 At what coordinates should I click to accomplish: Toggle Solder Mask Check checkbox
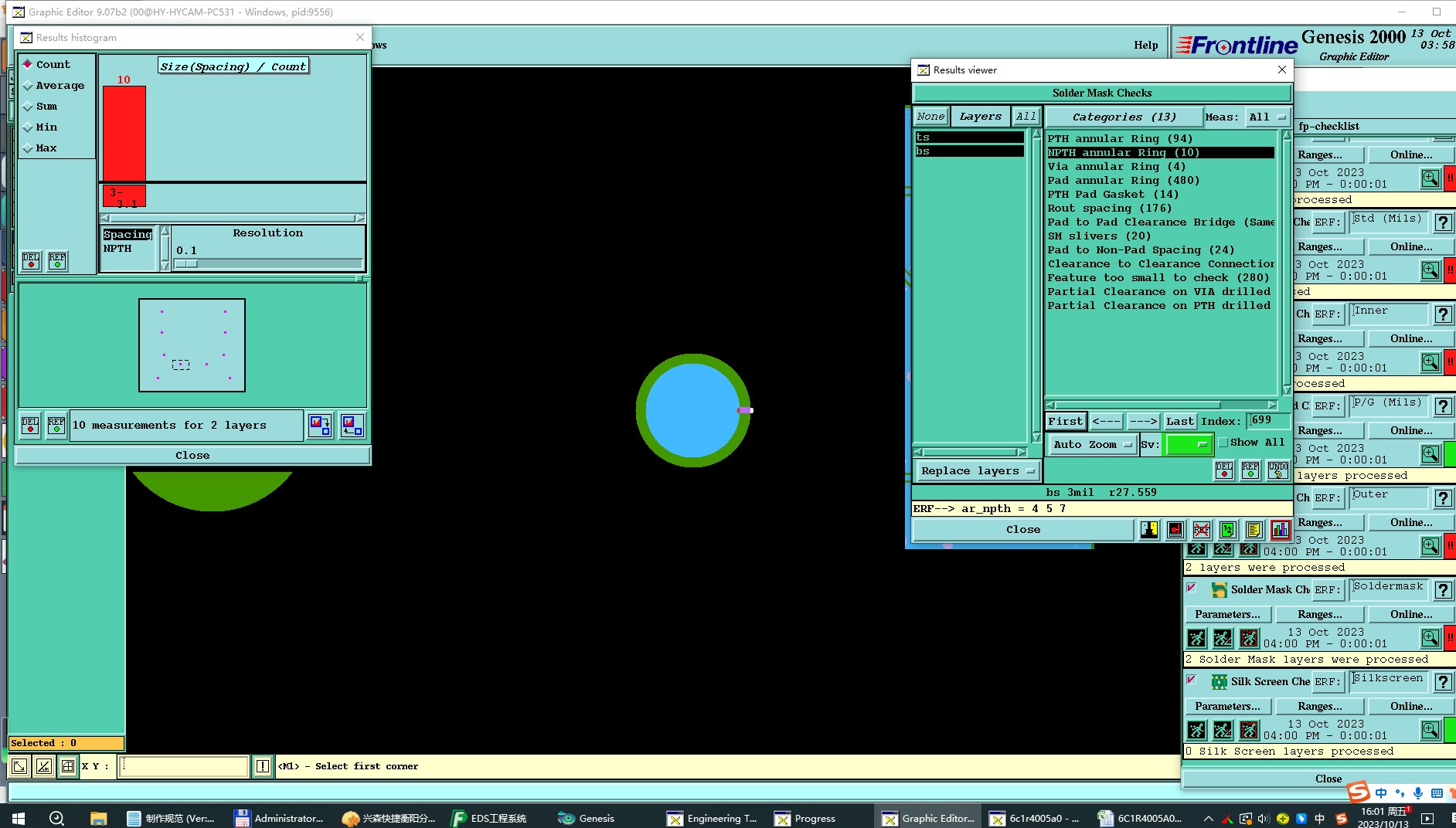click(x=1192, y=589)
